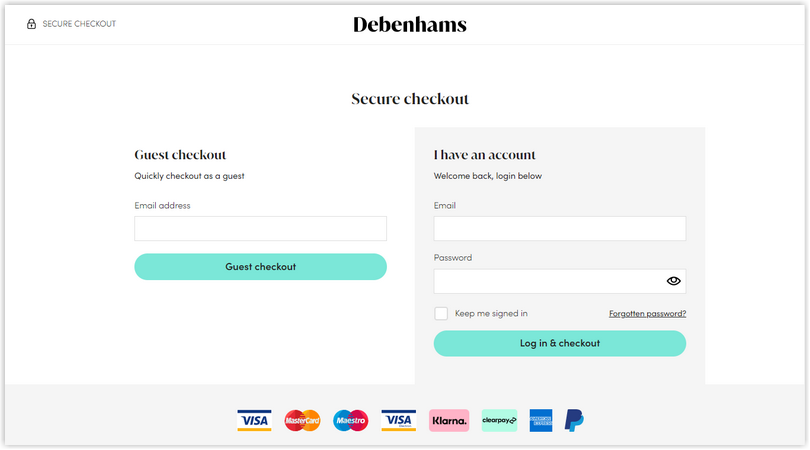Click the Visa Electron card icon
The image size is (810, 450).
(399, 421)
